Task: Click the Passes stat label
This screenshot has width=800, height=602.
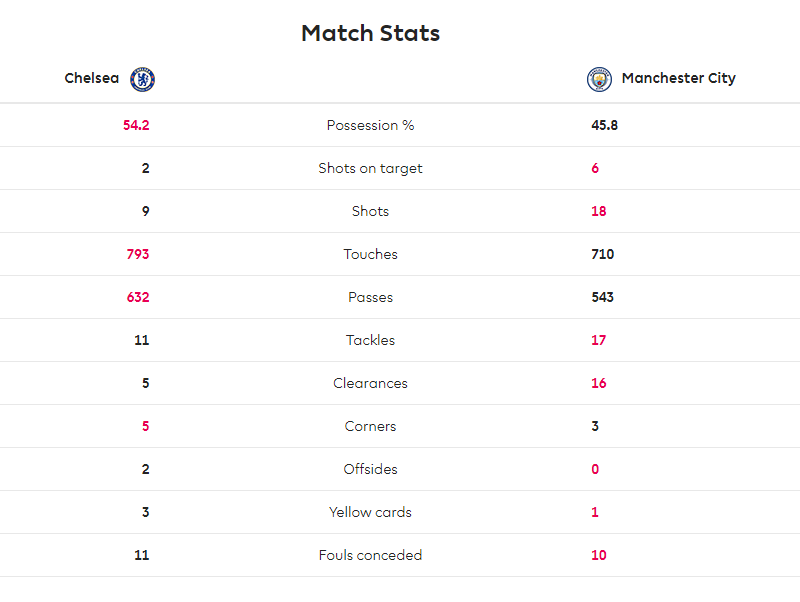Action: click(370, 297)
